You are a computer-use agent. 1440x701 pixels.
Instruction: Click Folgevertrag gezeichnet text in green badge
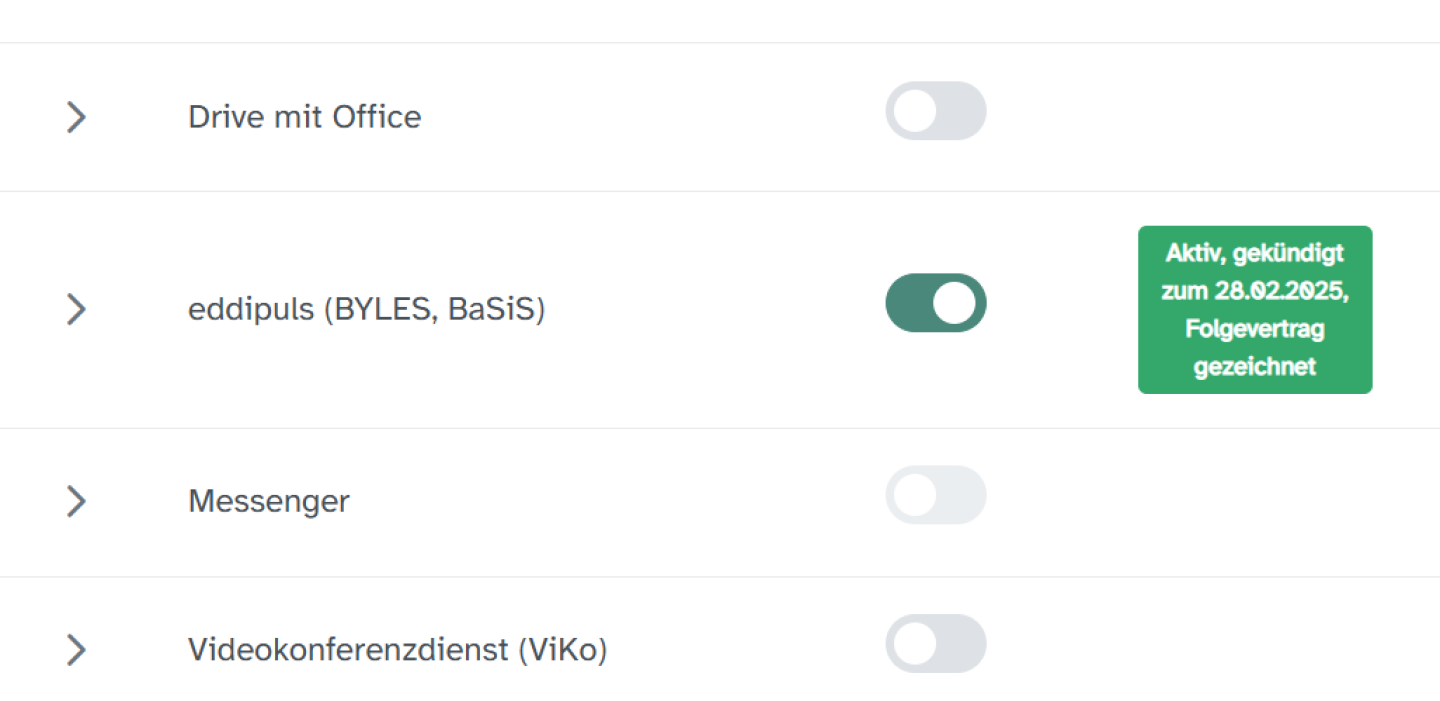[x=1254, y=347]
